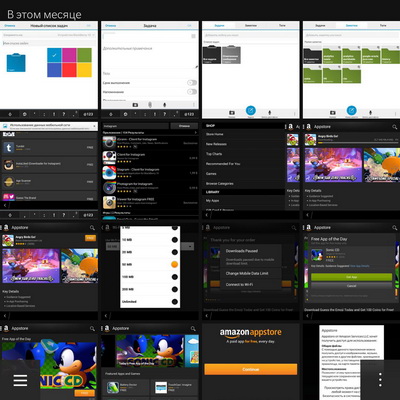The image size is (400, 400).
Task: Open Downloads Paused dialog screenshot
Action: [x=251, y=272]
